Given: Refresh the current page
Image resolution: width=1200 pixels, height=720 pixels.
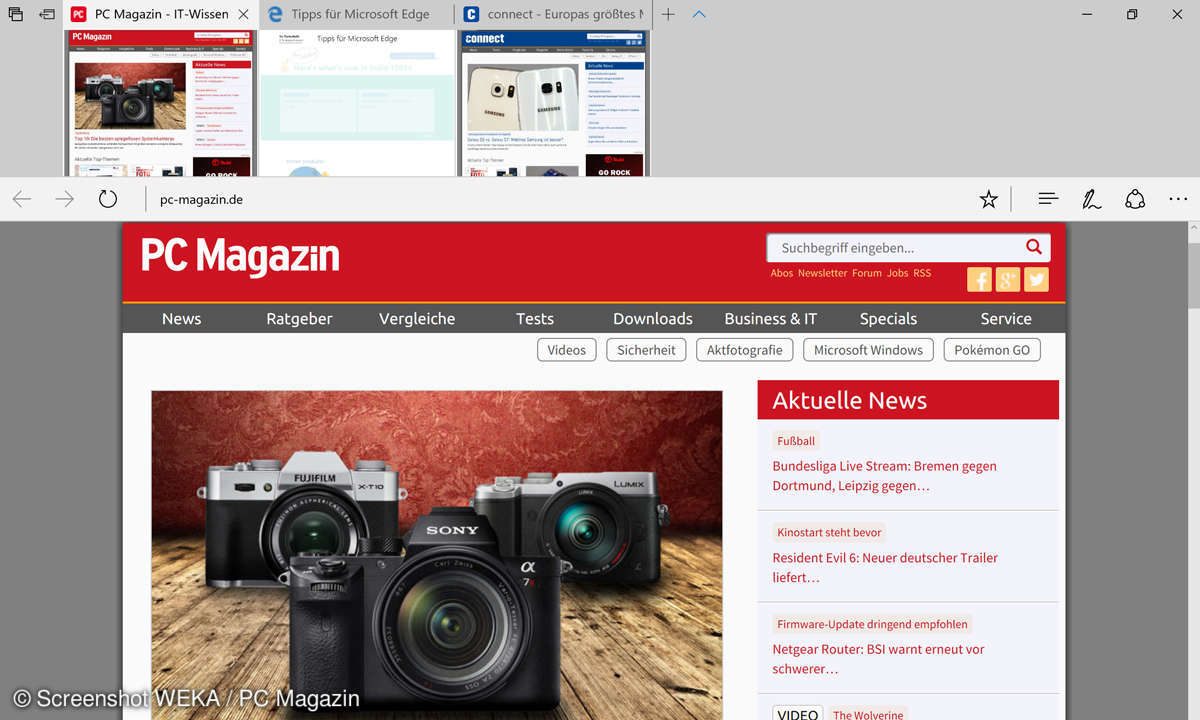Looking at the screenshot, I should (108, 199).
